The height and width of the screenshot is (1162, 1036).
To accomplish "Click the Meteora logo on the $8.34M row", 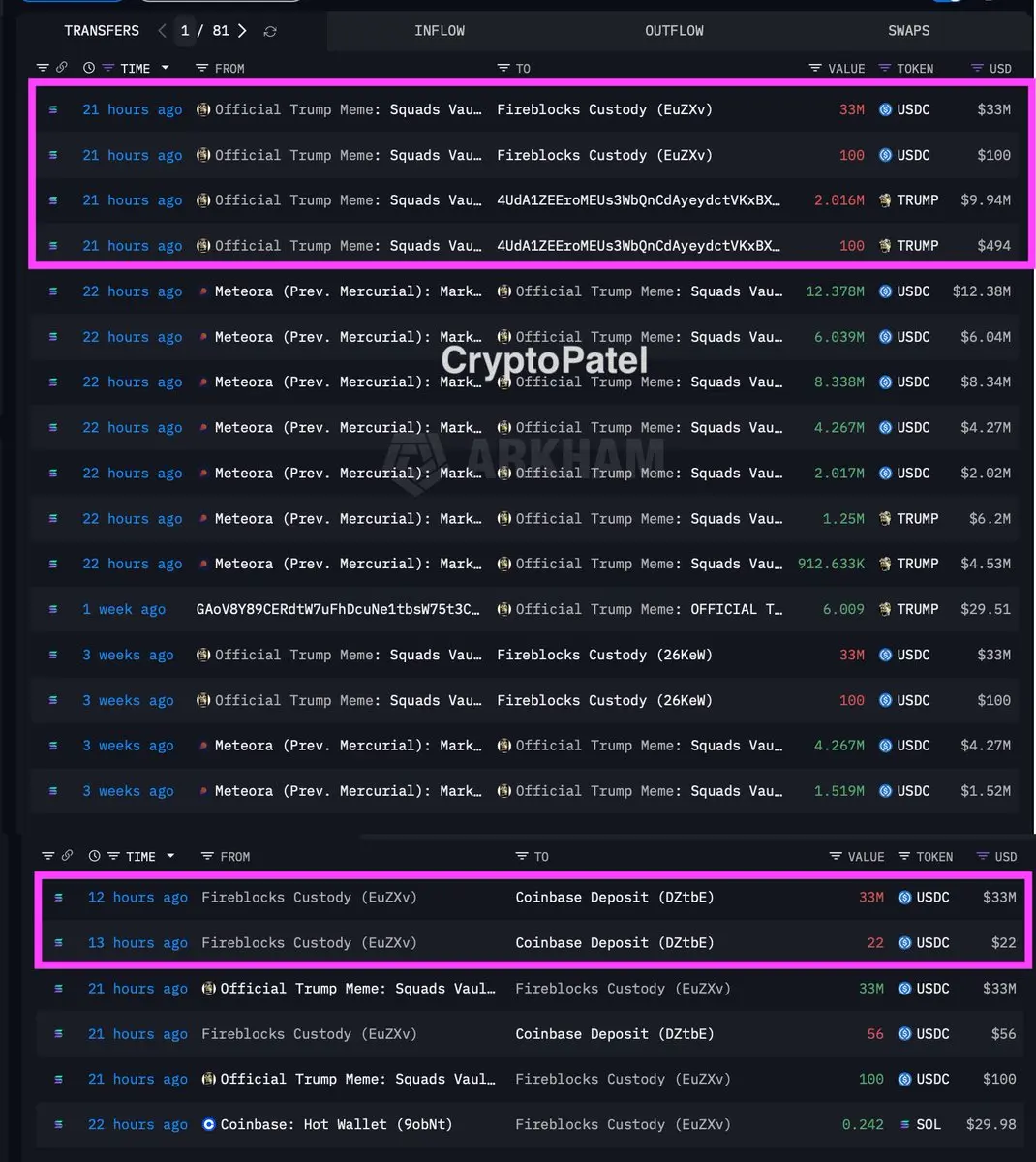I will coord(203,382).
